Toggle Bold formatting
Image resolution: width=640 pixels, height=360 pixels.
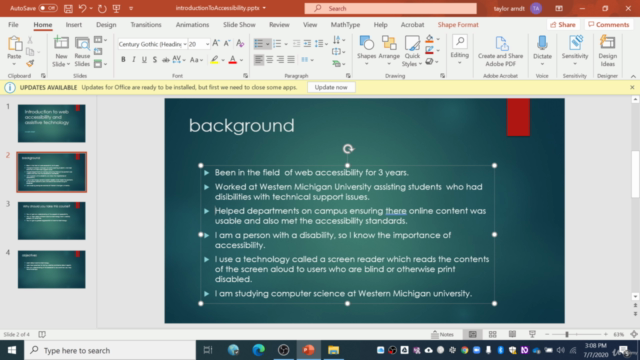click(123, 60)
